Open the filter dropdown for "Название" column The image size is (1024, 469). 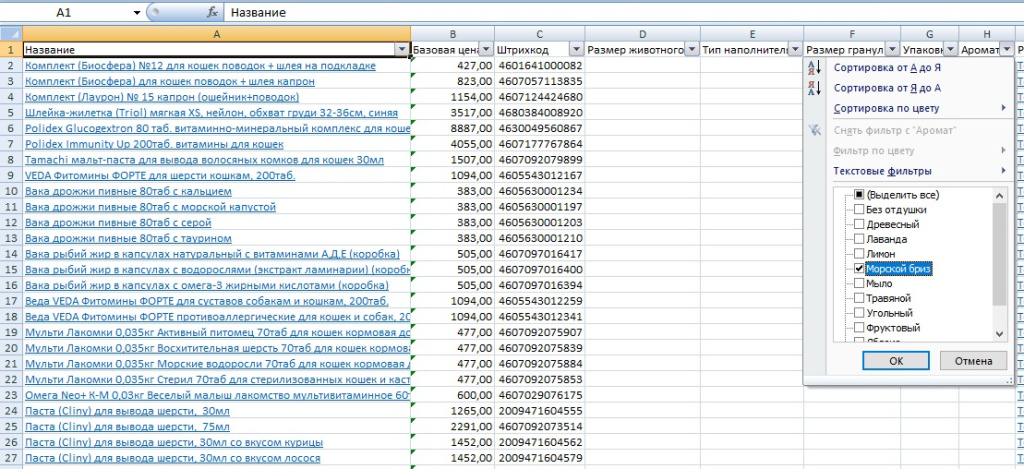tap(402, 50)
